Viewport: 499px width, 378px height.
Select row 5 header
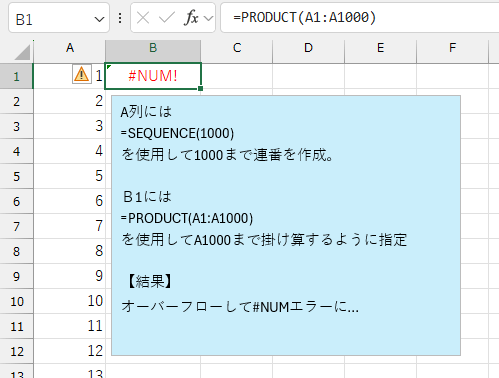[x=16, y=176]
